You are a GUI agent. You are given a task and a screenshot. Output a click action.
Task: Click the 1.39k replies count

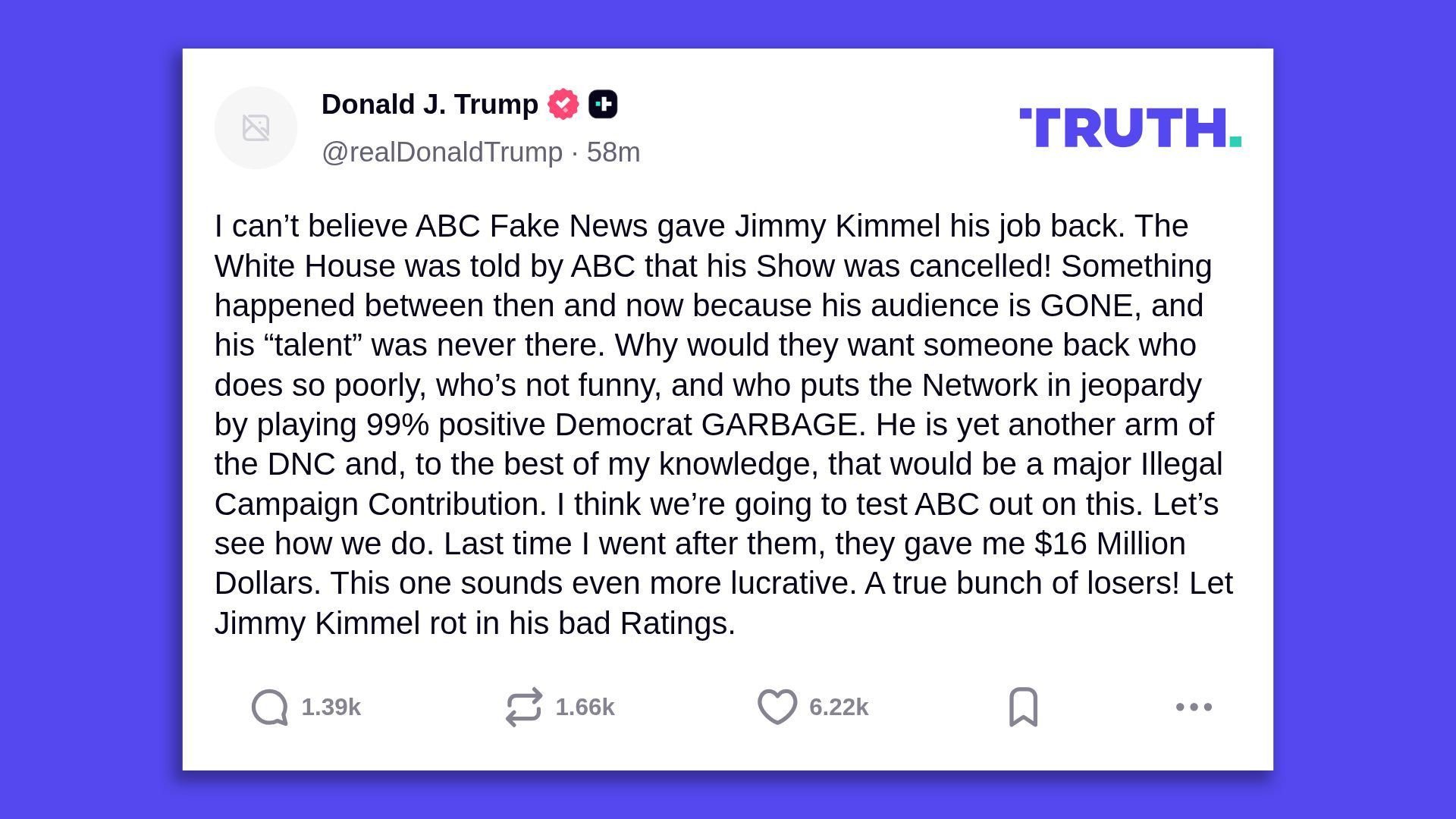pyautogui.click(x=331, y=707)
